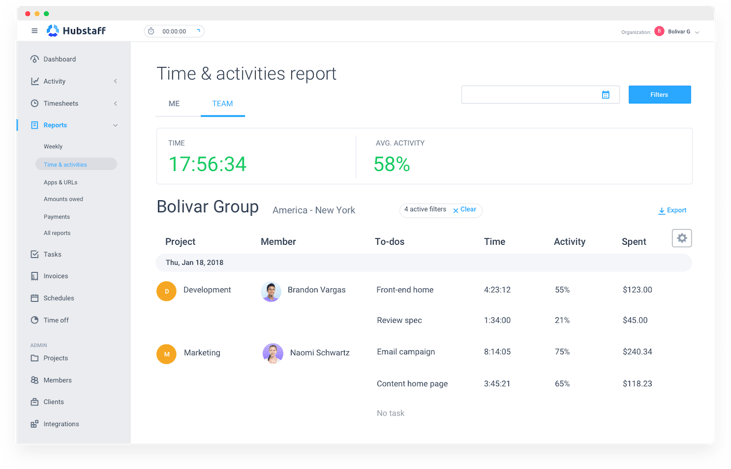
Task: Click the Filters button
Action: tap(659, 95)
